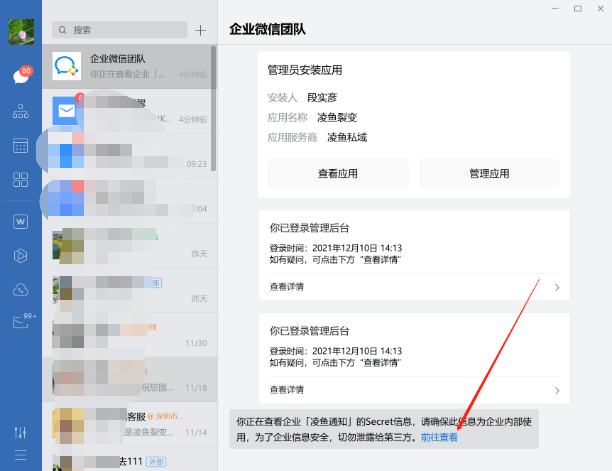
Task: Open the cloud Drive icon in sidebar
Action: click(x=20, y=289)
